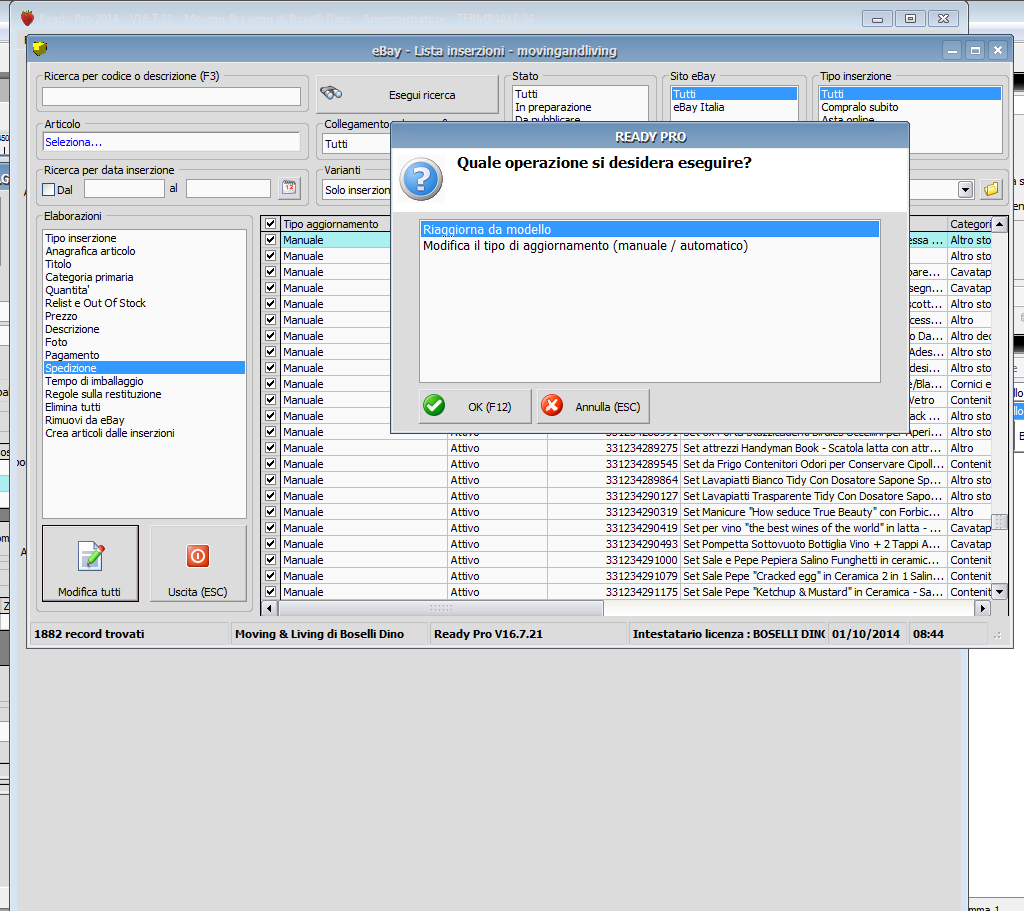This screenshot has width=1024, height=911.
Task: Click the Tipo aggiornamento column header
Action: pyautogui.click(x=336, y=223)
